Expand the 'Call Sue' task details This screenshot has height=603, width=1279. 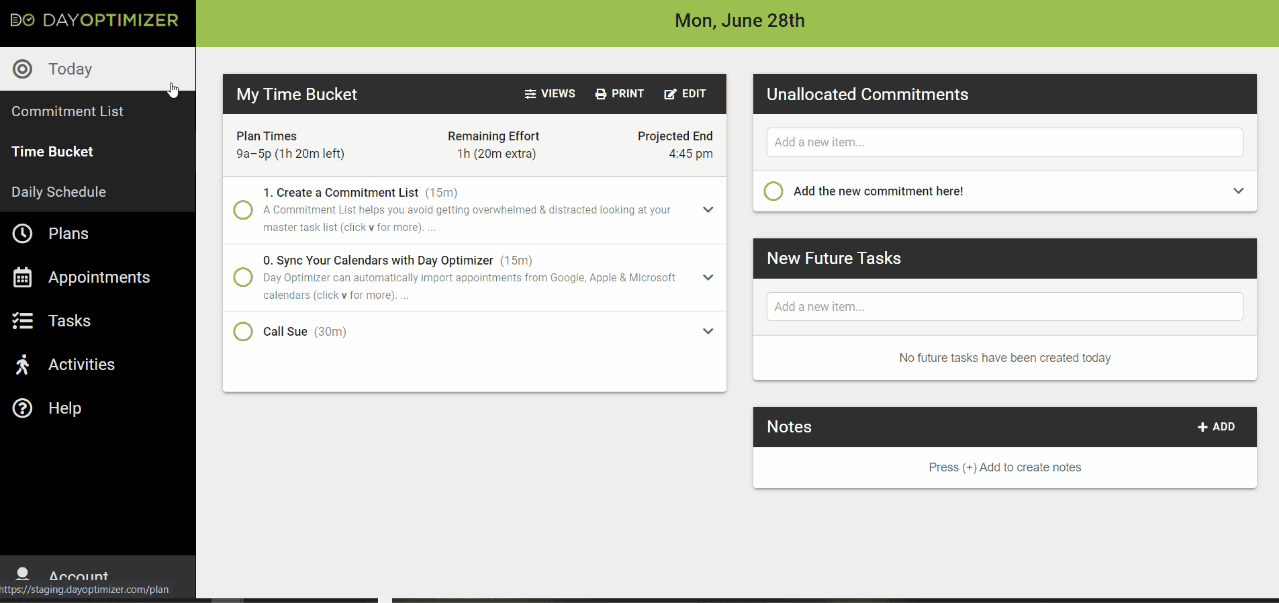(x=708, y=331)
